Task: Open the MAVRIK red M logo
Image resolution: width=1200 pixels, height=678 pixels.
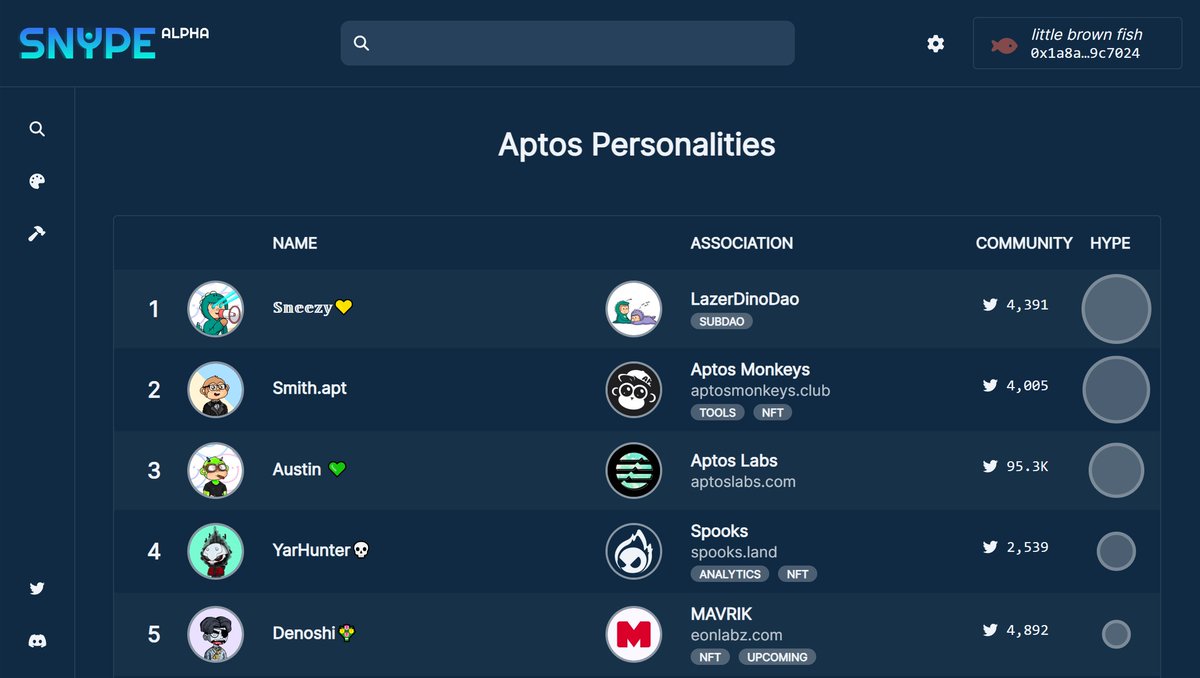Action: click(634, 634)
